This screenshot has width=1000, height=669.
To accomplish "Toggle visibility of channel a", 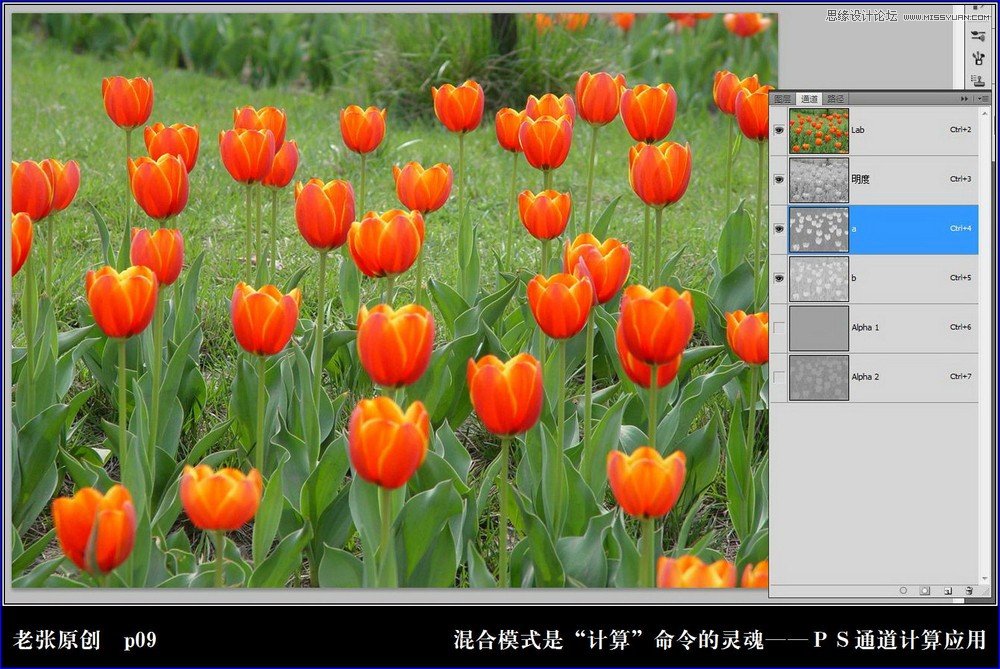I will click(779, 229).
